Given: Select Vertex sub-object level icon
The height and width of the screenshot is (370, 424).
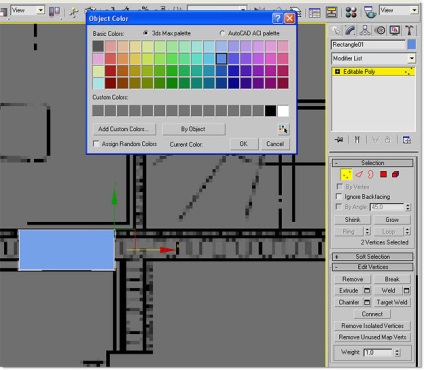Looking at the screenshot, I should pos(346,174).
